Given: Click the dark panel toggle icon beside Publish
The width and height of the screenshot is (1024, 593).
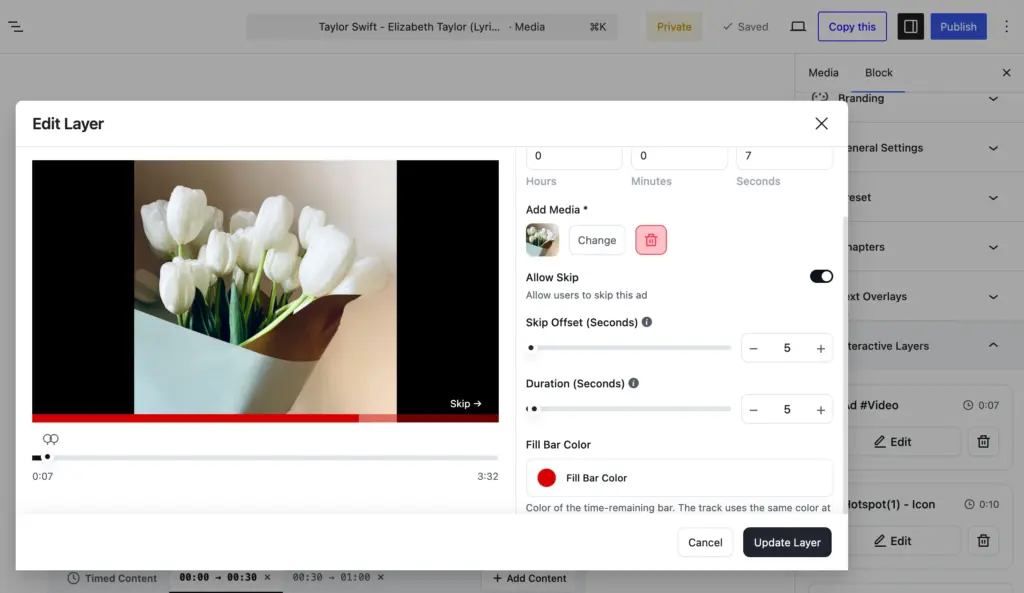Looking at the screenshot, I should point(910,27).
